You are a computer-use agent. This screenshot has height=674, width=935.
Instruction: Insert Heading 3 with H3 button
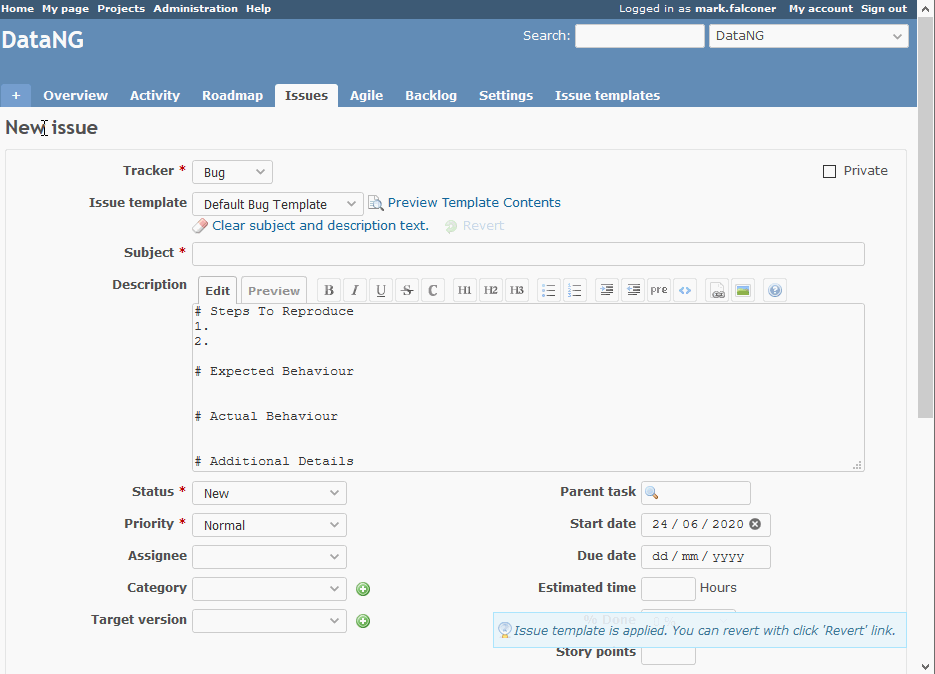point(517,290)
